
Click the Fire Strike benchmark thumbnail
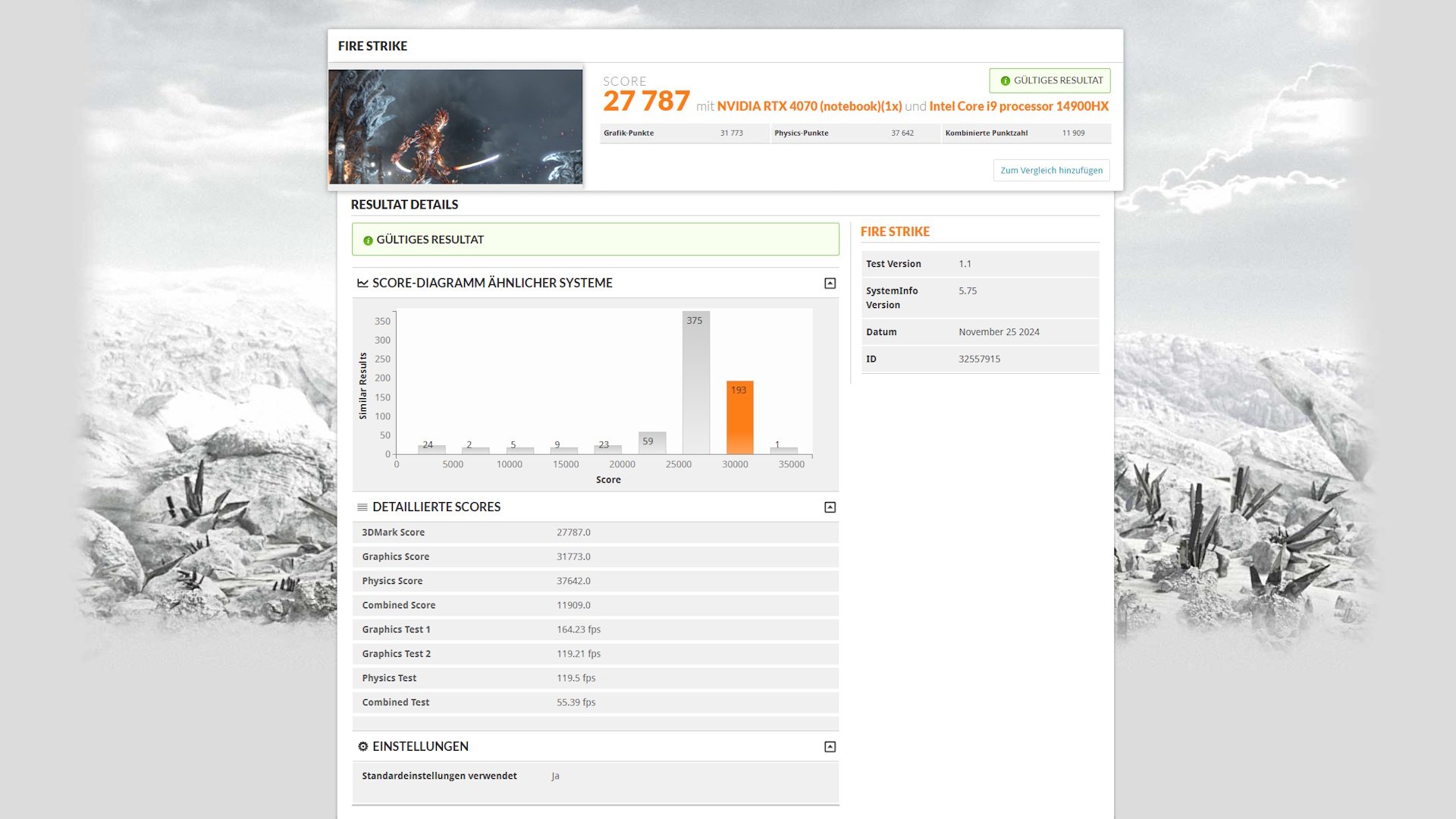tap(456, 127)
